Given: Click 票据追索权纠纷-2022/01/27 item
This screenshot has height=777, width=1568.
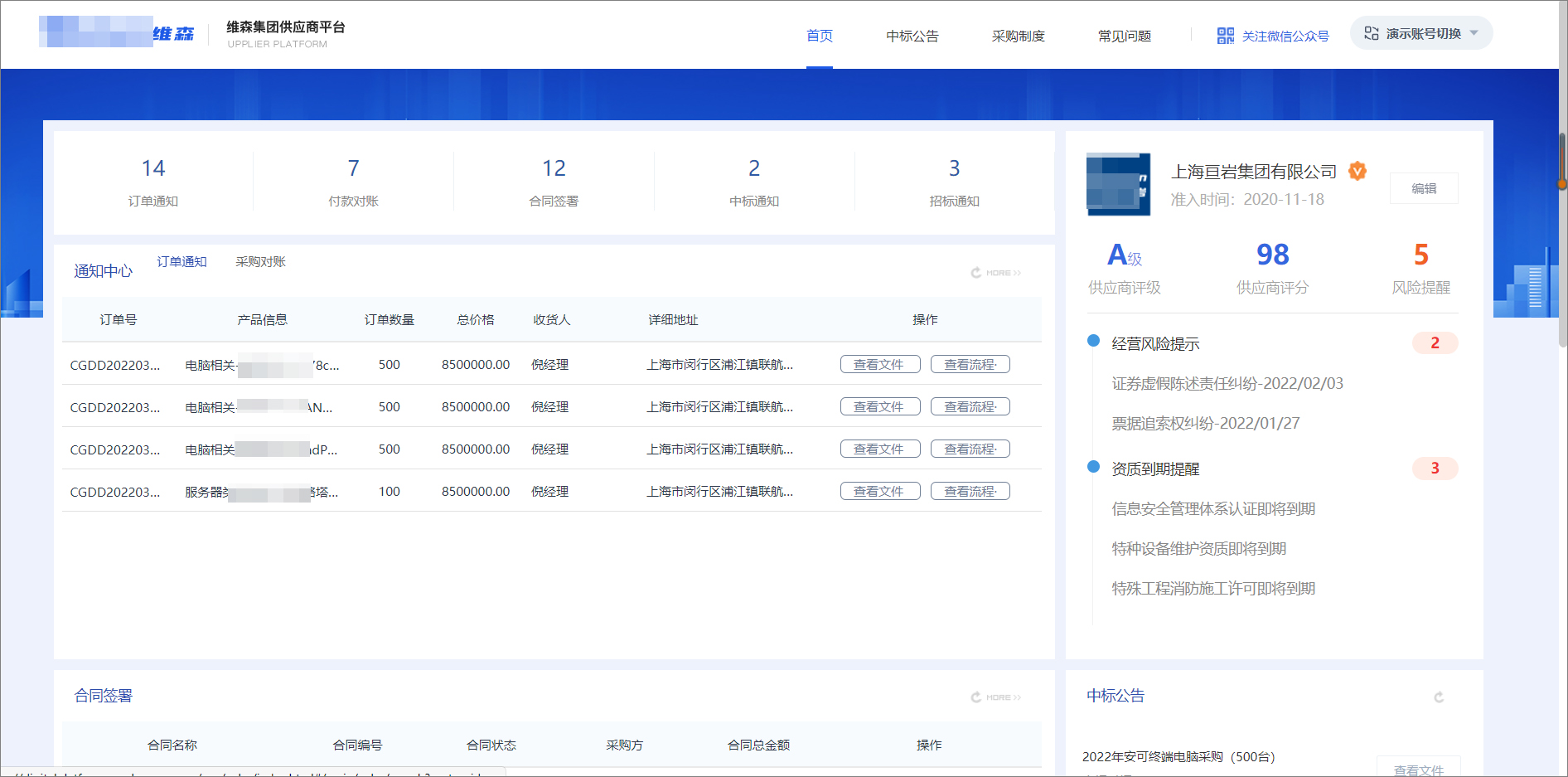Looking at the screenshot, I should pos(1206,423).
